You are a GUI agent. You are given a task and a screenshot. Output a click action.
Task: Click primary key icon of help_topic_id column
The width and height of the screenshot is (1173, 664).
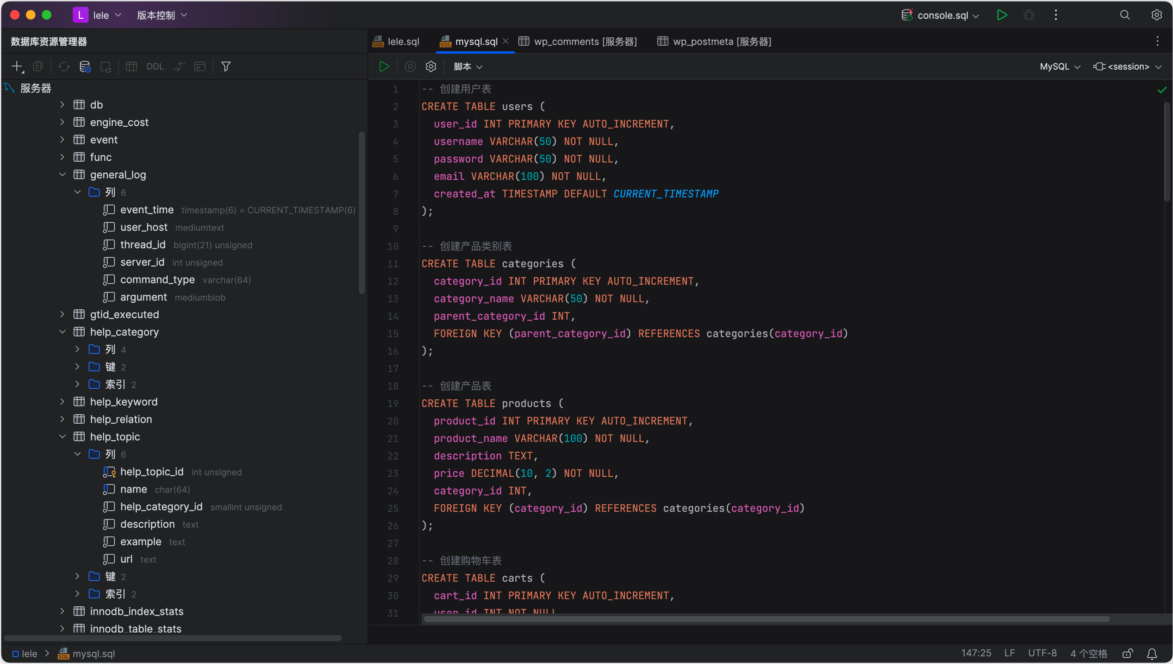108,472
